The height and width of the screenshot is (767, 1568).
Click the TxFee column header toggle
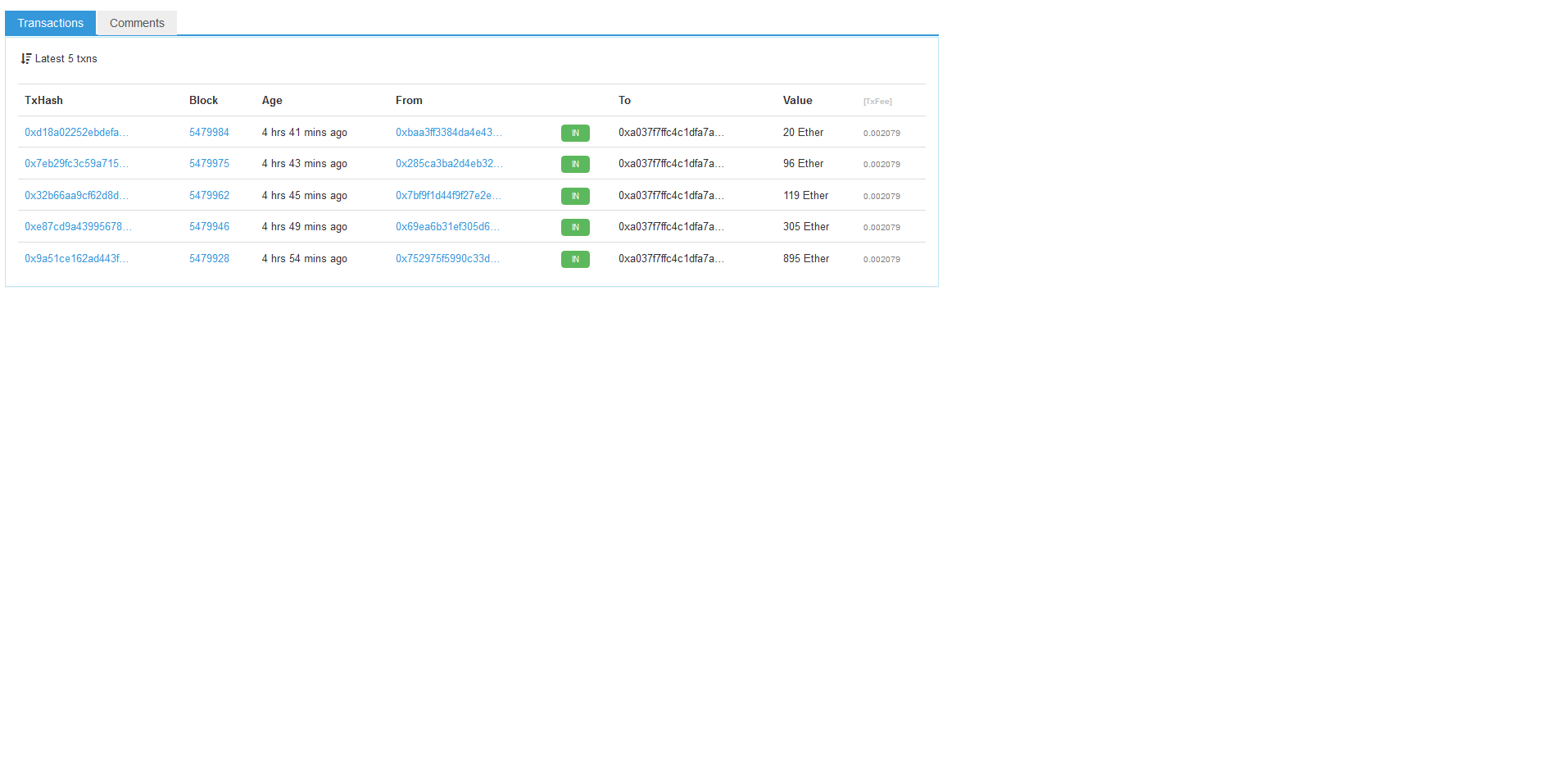(x=877, y=102)
